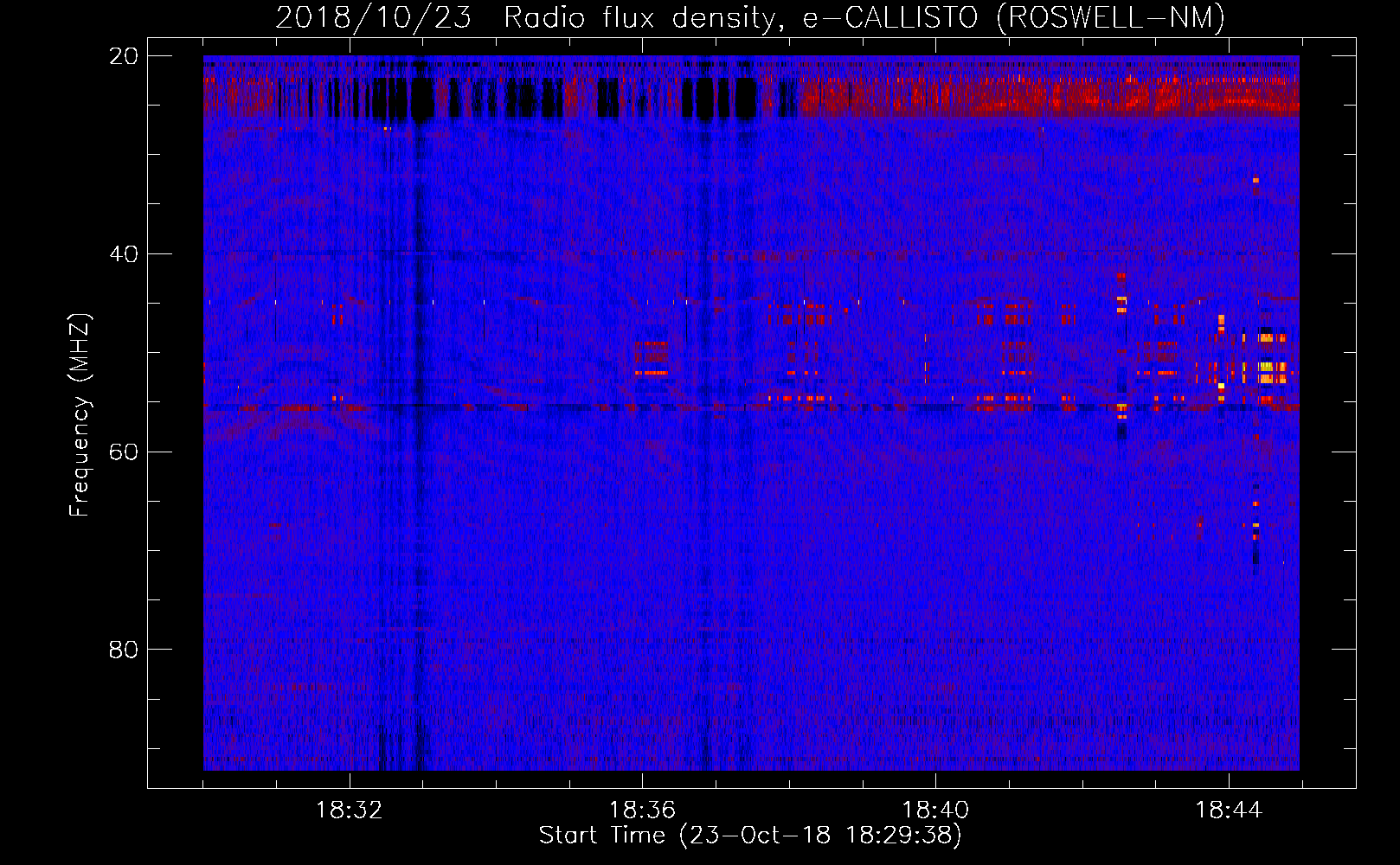Click the 18:36 time tick label
Image resolution: width=1400 pixels, height=865 pixels.
[642, 811]
